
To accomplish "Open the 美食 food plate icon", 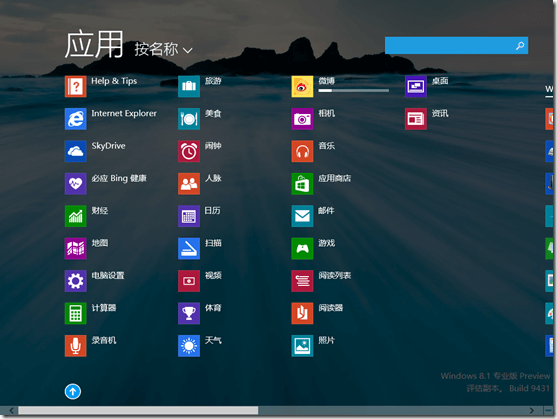I will 189,119.
